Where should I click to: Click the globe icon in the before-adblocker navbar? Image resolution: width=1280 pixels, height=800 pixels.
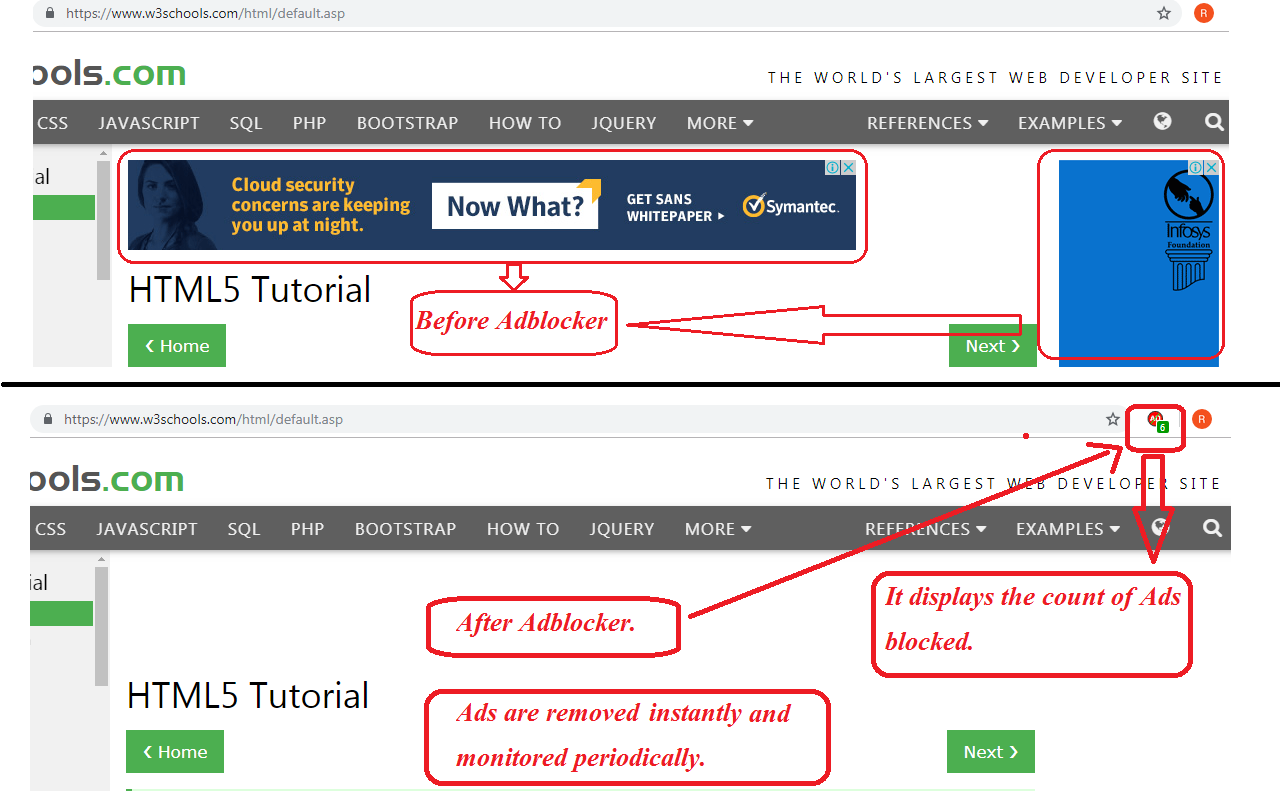pyautogui.click(x=1162, y=121)
